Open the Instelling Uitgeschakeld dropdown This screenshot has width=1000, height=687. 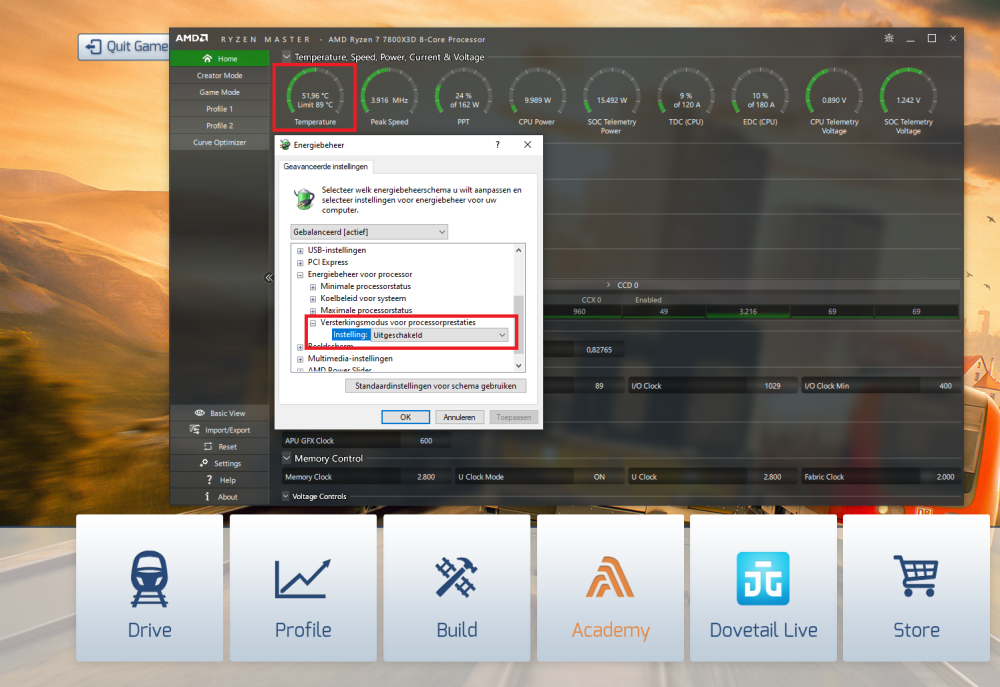(432, 335)
